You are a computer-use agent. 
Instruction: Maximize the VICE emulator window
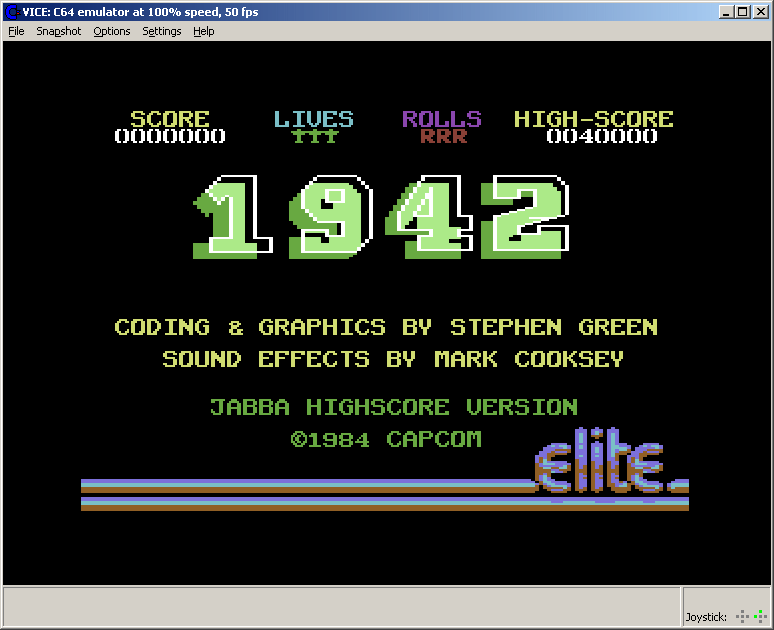coord(741,11)
